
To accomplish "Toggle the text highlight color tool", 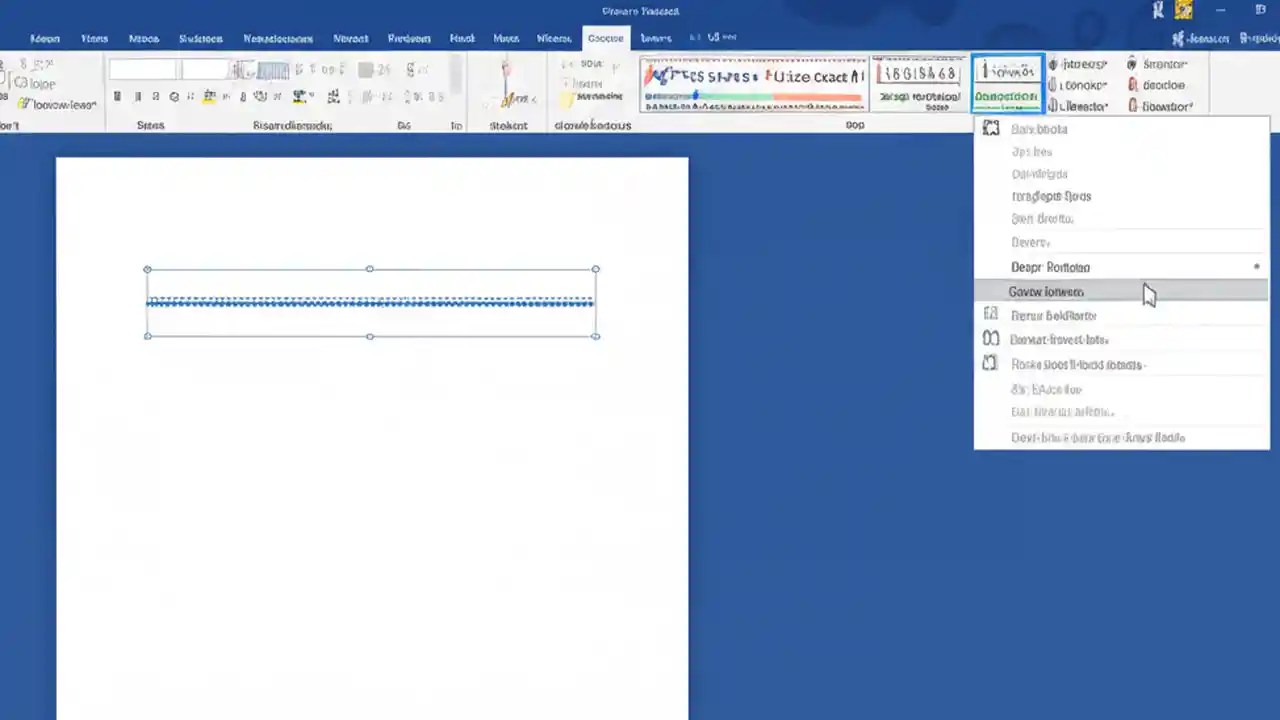I will point(209,96).
